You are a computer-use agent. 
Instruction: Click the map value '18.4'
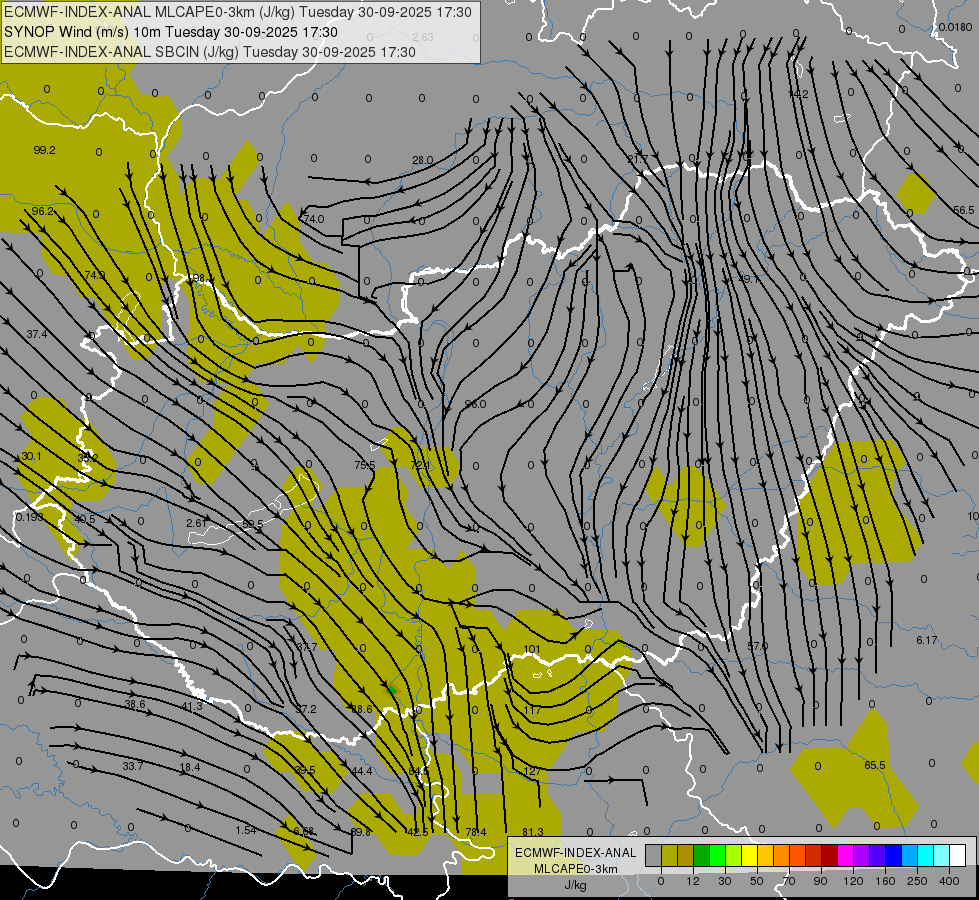click(x=190, y=767)
